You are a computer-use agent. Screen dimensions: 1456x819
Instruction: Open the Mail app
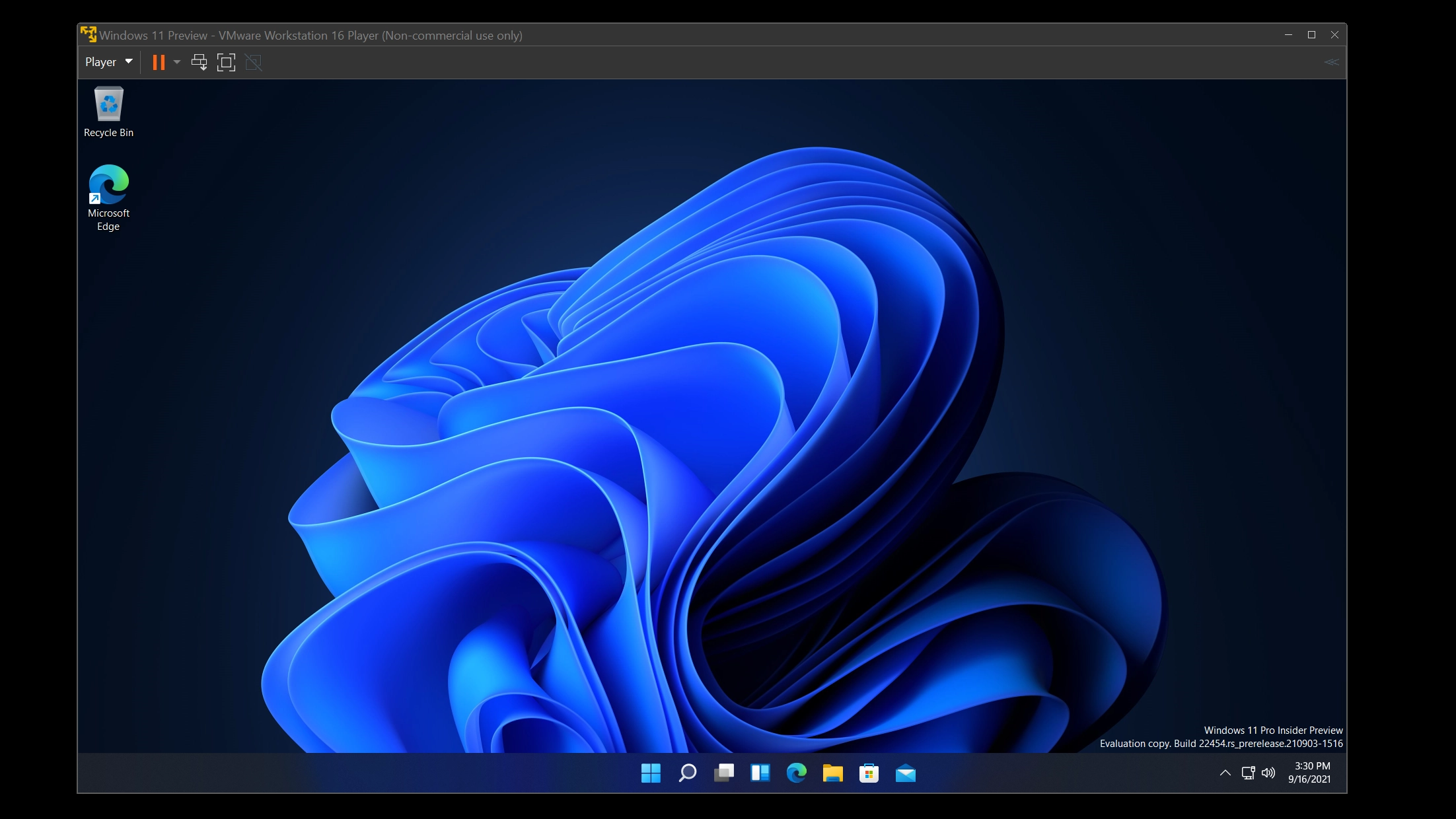pos(905,773)
